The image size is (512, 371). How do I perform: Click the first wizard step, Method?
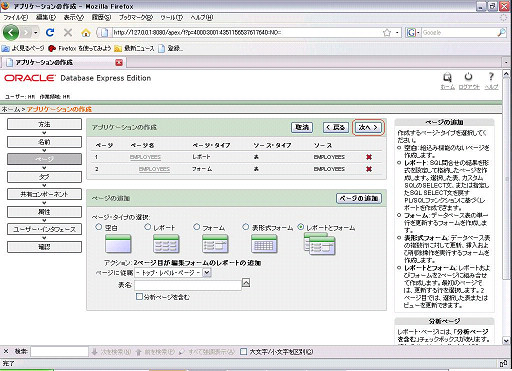(x=44, y=124)
